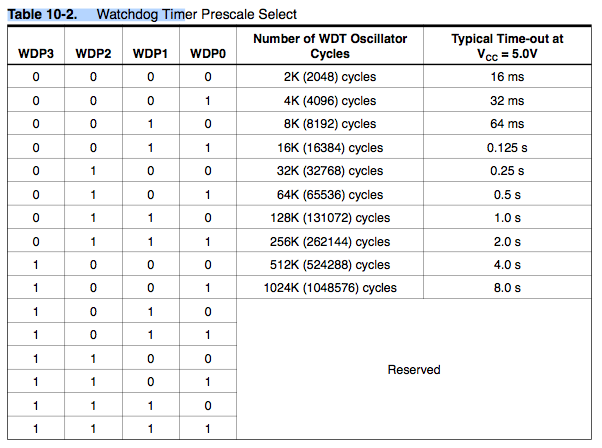602x448 pixels.
Task: Click the Reserved cell text
Action: point(414,370)
